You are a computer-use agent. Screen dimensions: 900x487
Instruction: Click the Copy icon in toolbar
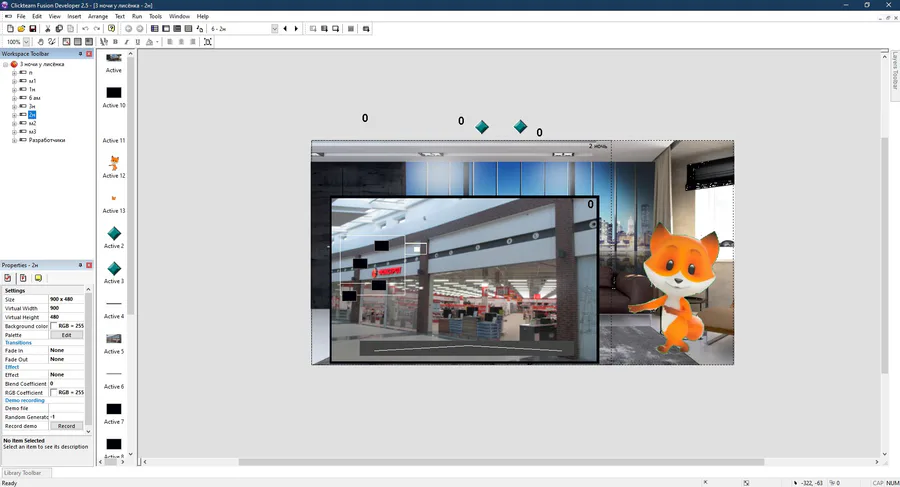pos(59,29)
